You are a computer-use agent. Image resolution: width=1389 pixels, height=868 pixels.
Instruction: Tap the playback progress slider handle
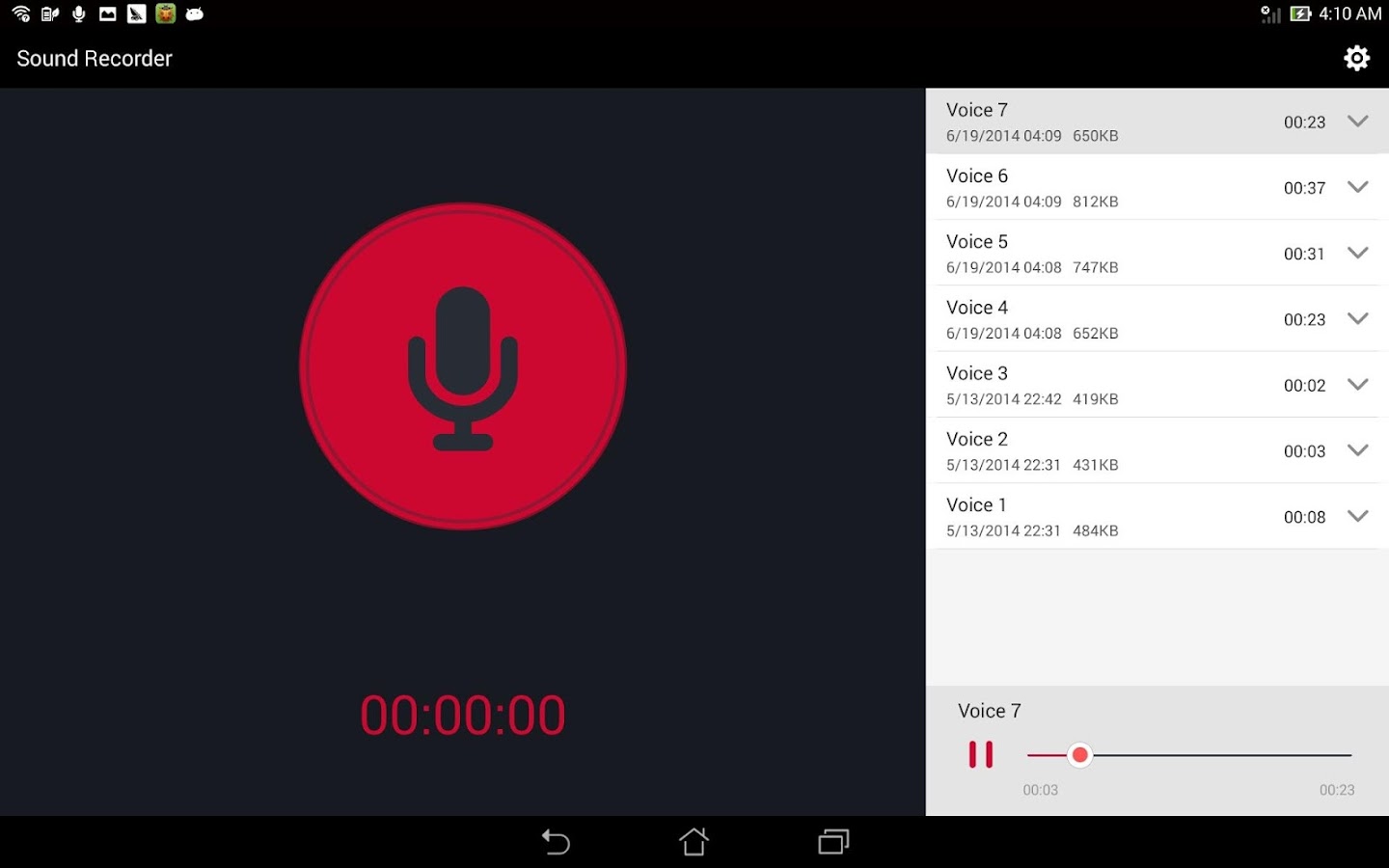coord(1080,755)
